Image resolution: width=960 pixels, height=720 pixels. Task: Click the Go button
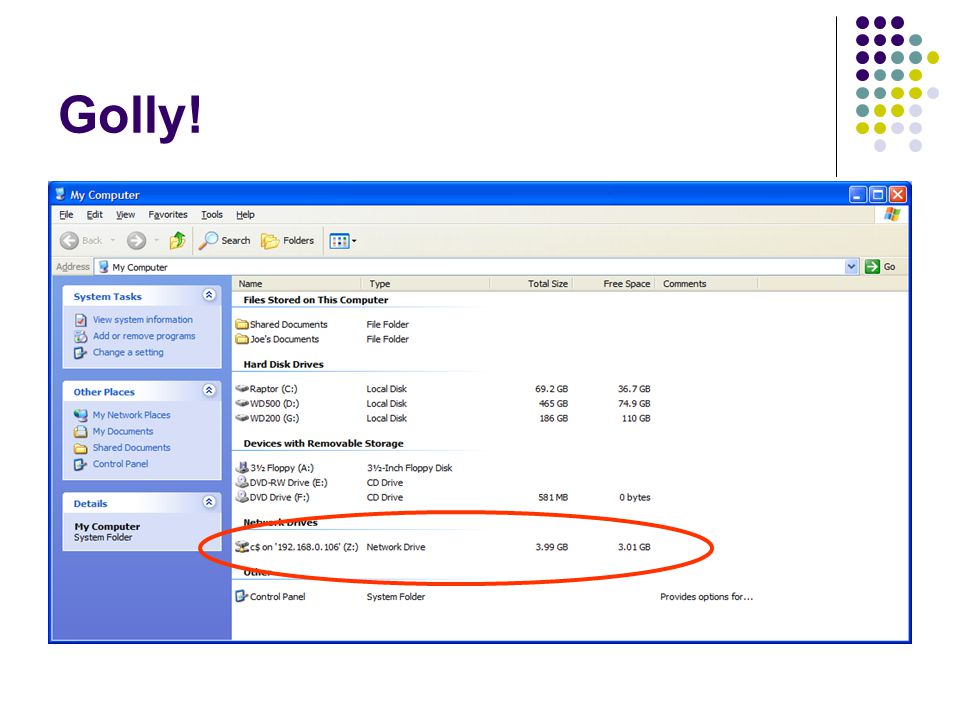[880, 266]
